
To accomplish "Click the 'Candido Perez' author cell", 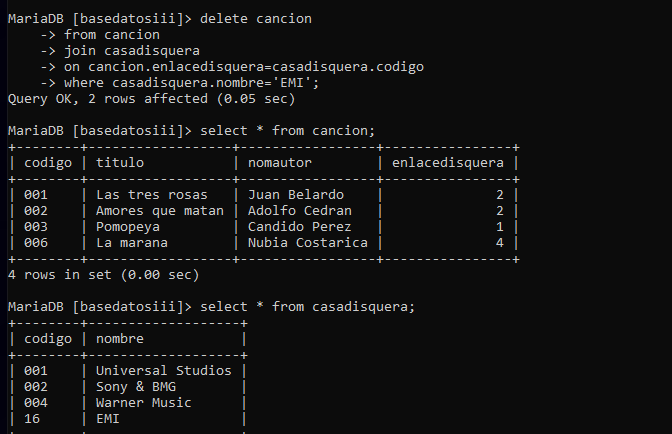I will [294, 226].
